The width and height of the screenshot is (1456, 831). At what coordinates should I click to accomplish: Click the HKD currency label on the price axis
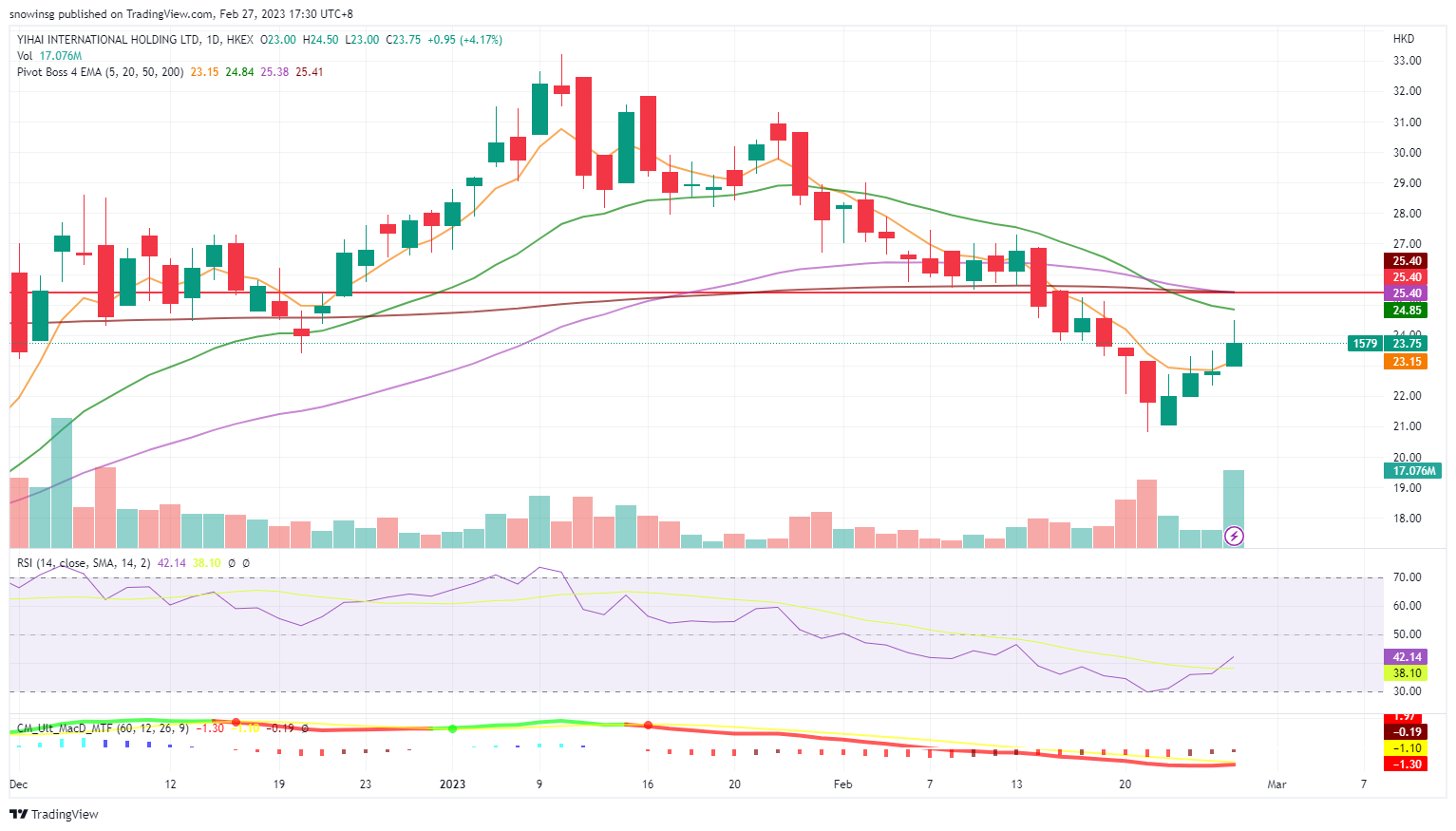point(1404,39)
